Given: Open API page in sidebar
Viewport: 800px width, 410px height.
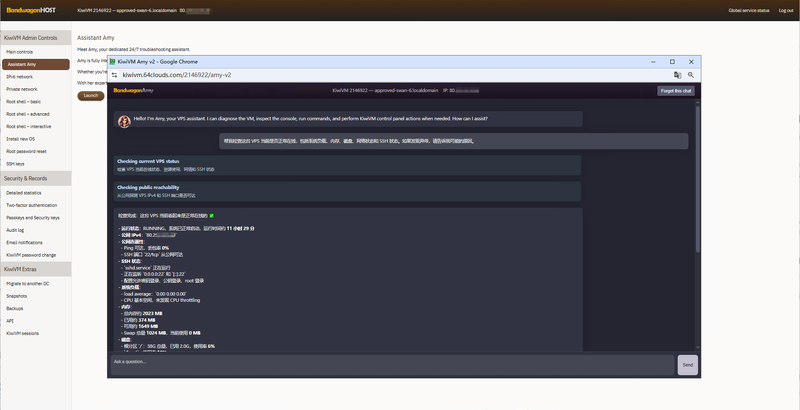Looking at the screenshot, I should coord(9,321).
